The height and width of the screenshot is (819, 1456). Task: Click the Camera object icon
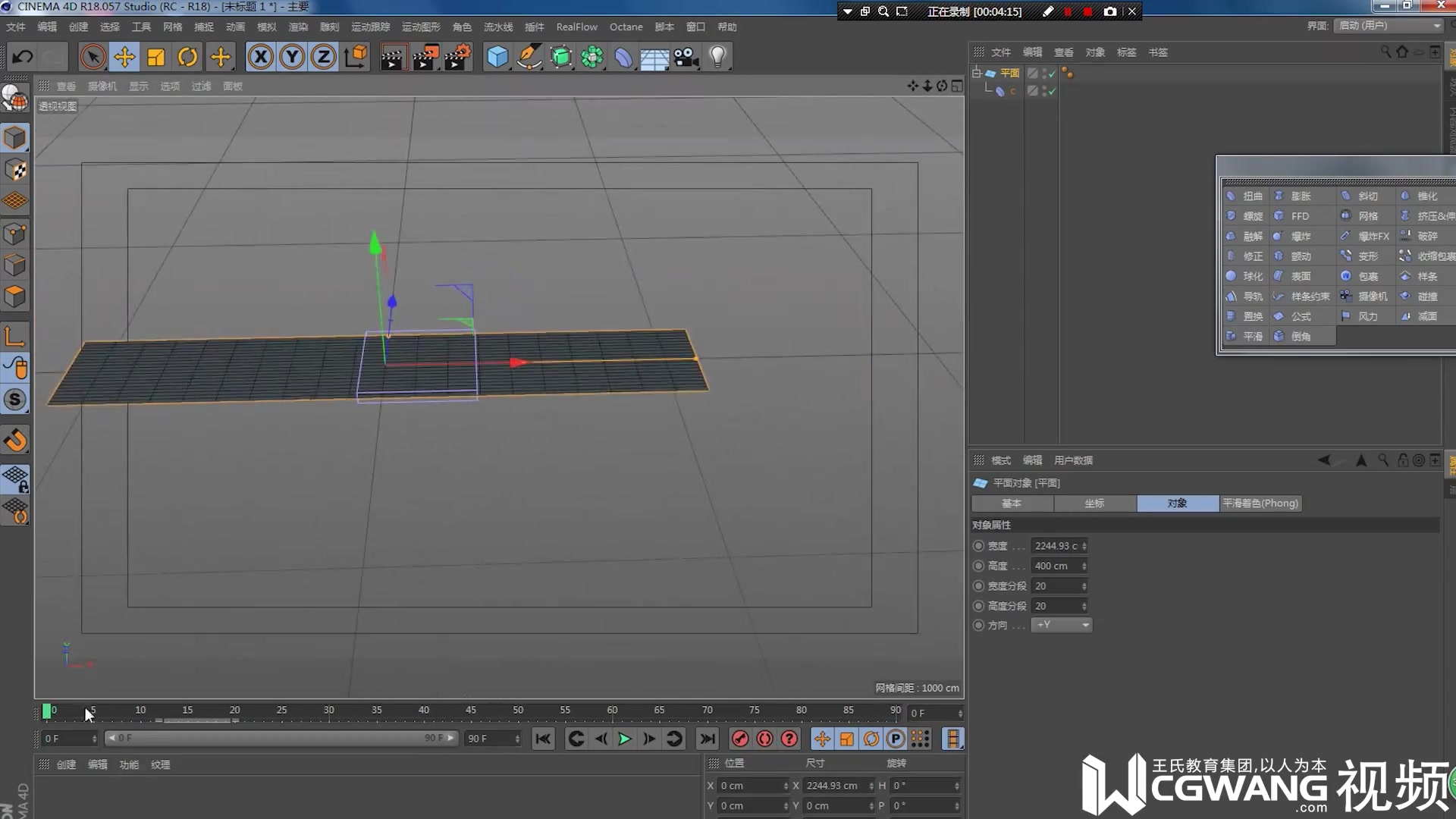tap(686, 57)
